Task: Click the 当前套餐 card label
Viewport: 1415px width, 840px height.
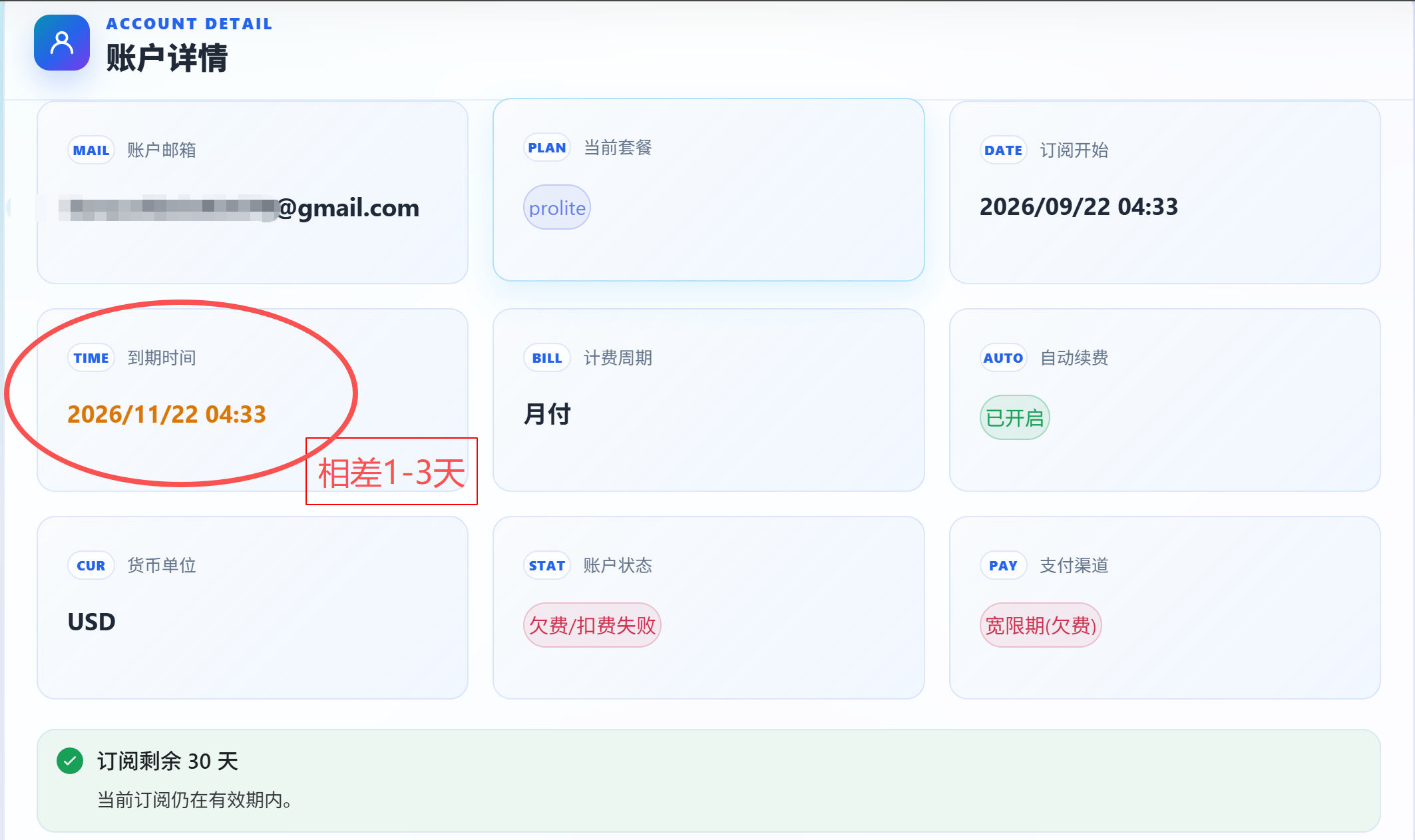Action: coord(618,148)
